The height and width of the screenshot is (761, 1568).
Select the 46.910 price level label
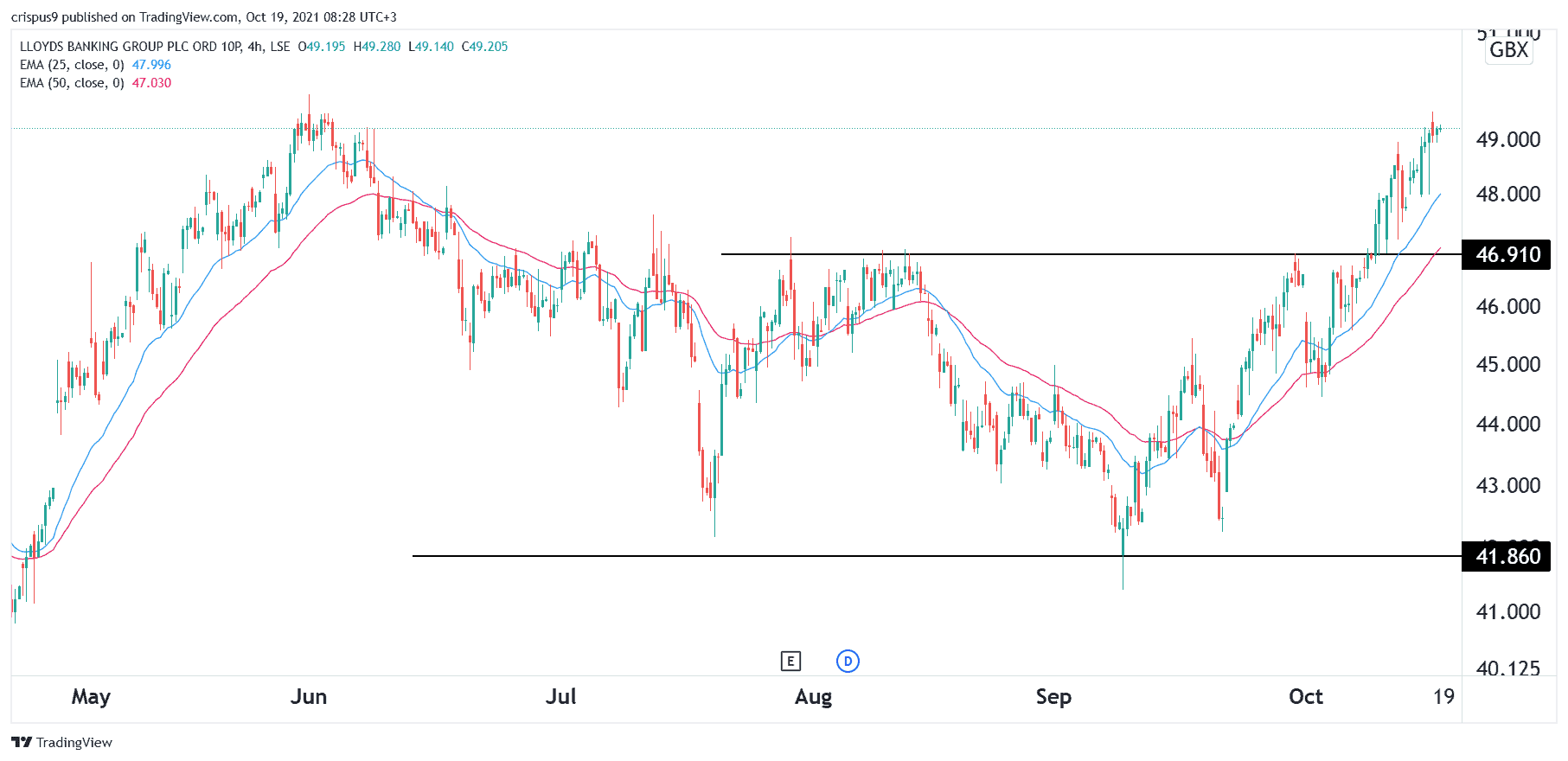click(1506, 255)
